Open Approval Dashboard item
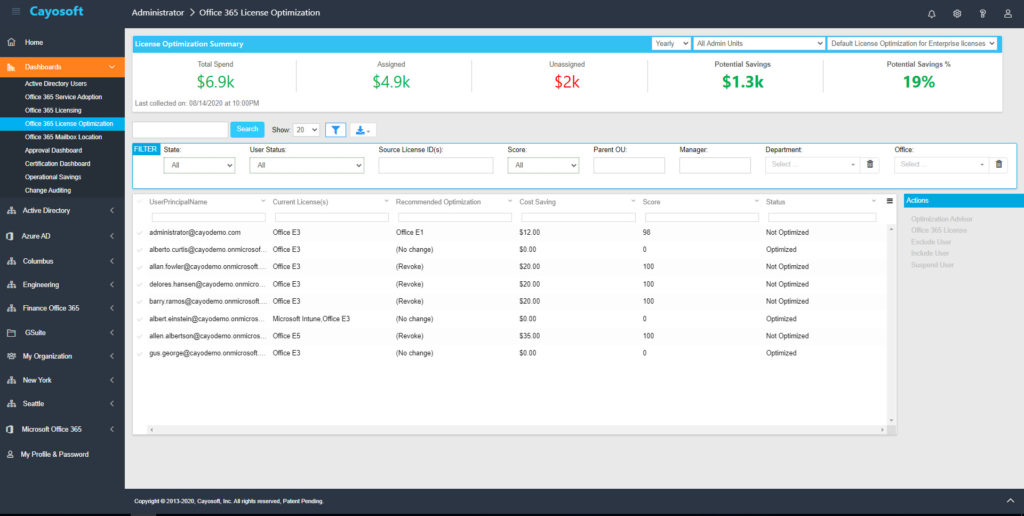1024x516 pixels. coord(54,150)
